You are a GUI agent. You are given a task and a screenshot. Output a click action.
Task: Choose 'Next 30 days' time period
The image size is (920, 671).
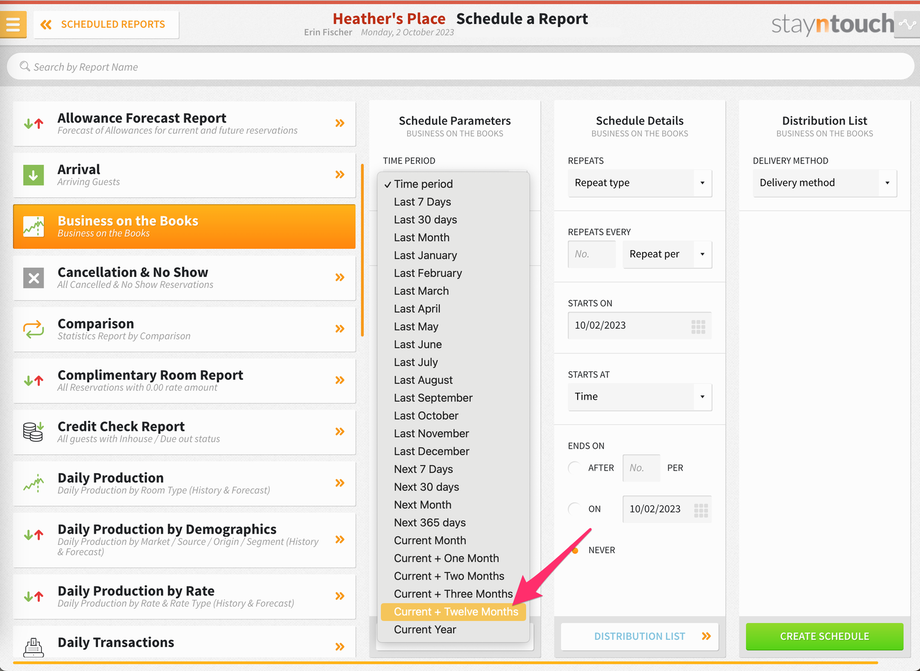[x=454, y=487]
